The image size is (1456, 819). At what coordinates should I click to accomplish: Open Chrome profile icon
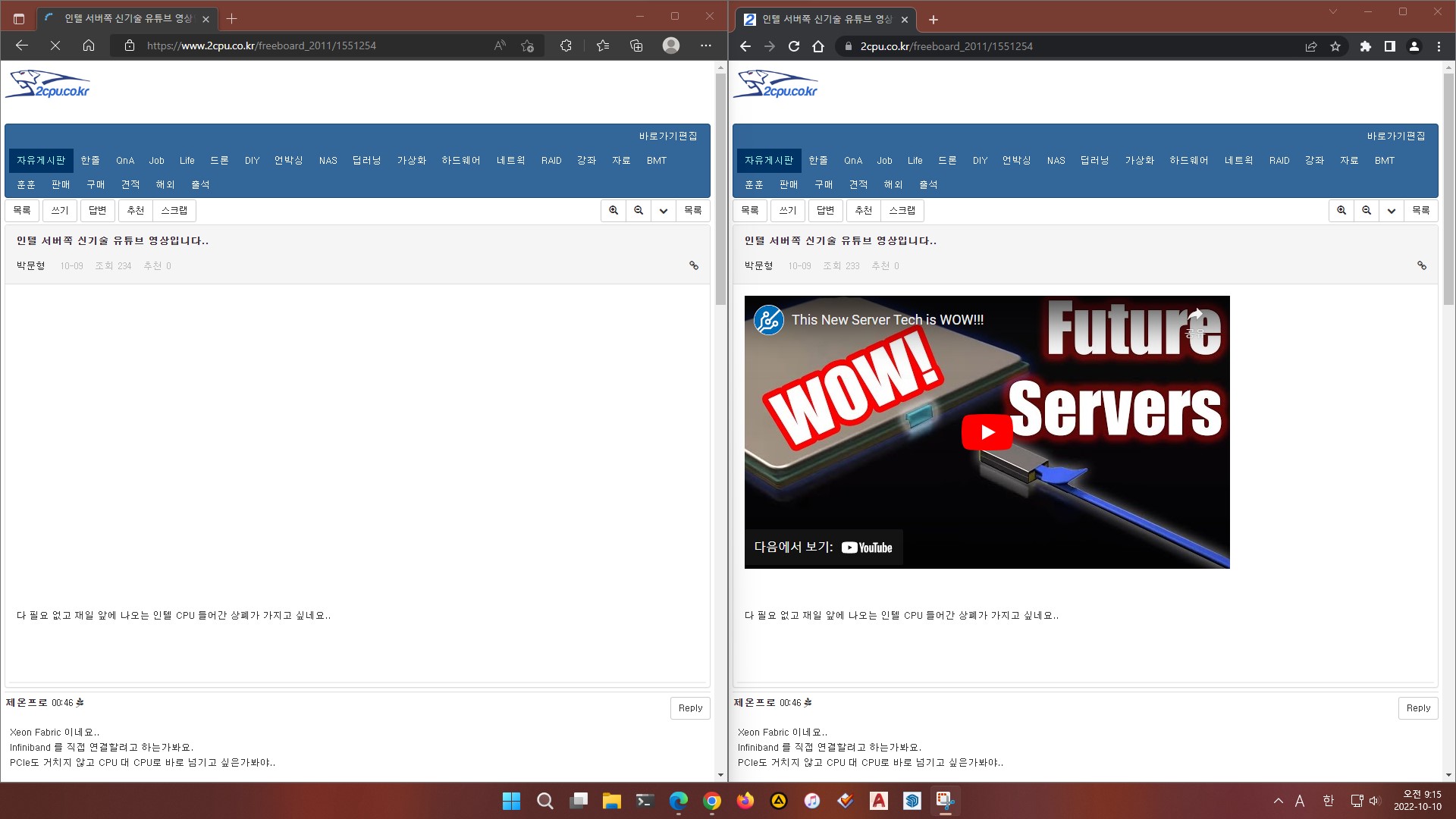(x=1414, y=46)
